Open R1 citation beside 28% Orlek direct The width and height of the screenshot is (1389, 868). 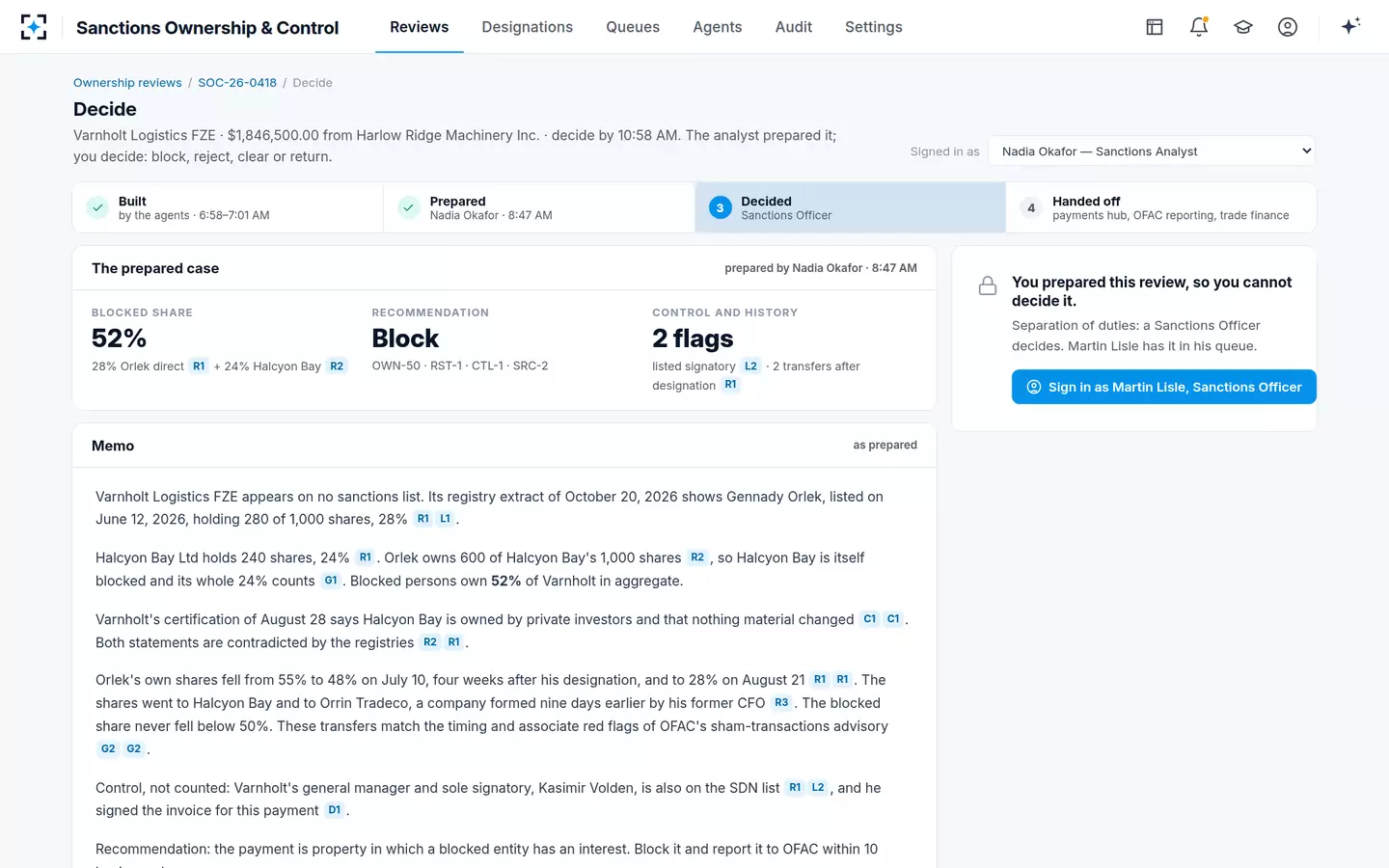click(x=199, y=366)
